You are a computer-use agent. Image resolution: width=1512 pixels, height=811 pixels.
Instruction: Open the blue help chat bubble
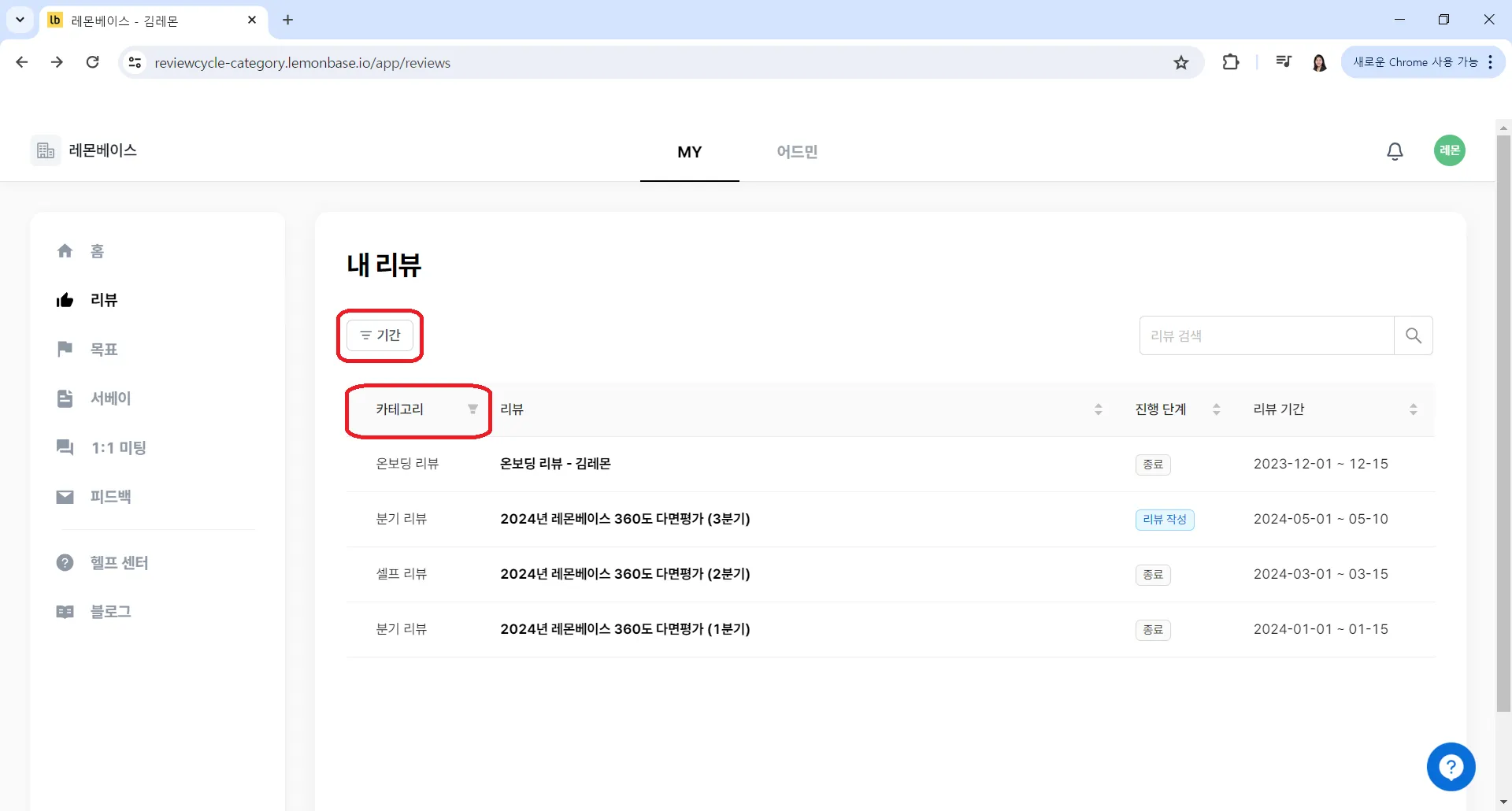[1451, 767]
